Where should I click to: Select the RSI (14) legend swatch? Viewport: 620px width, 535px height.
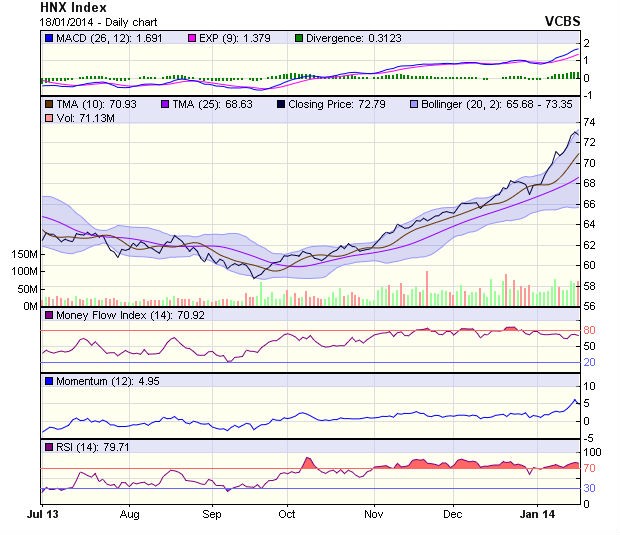[x=48, y=446]
